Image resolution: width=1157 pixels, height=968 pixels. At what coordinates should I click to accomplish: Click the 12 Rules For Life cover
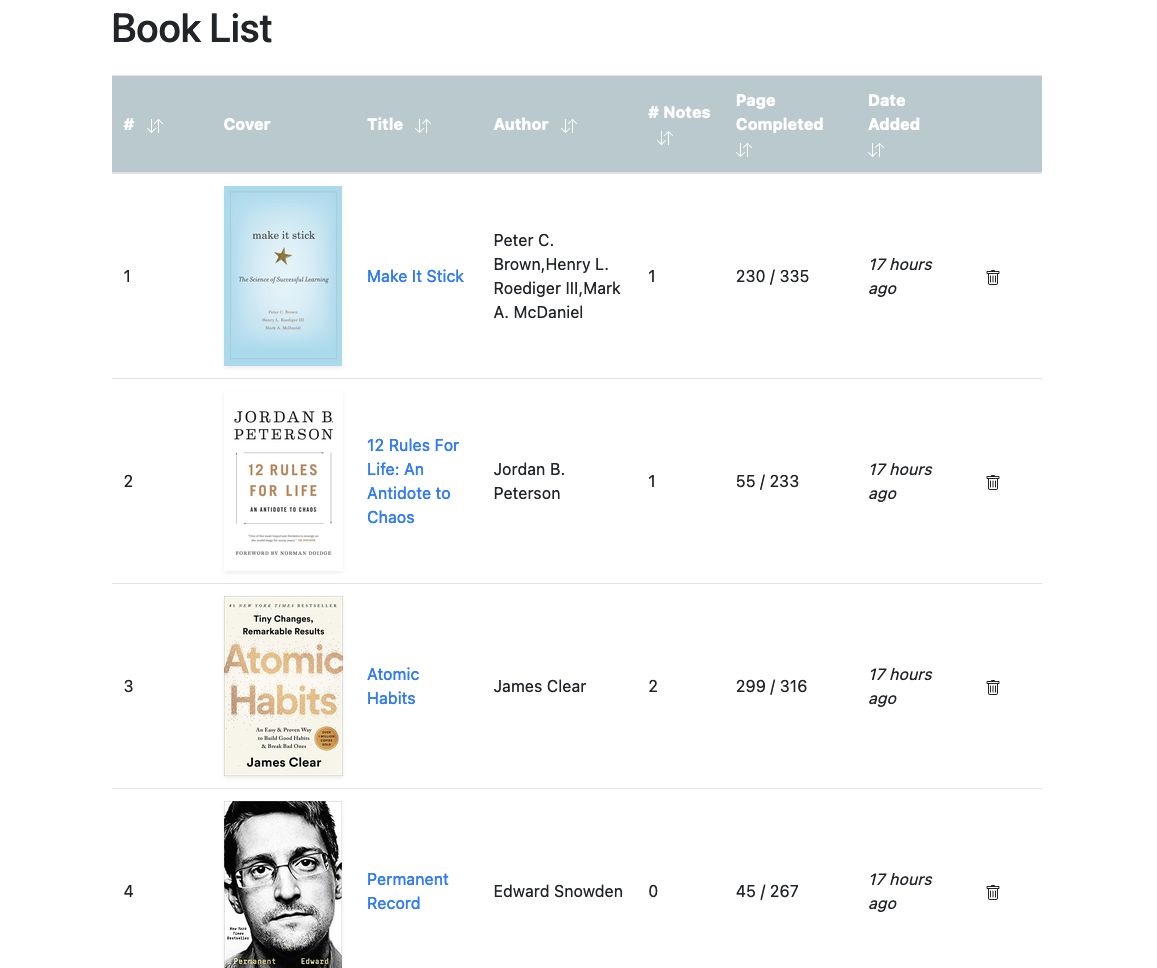click(283, 481)
